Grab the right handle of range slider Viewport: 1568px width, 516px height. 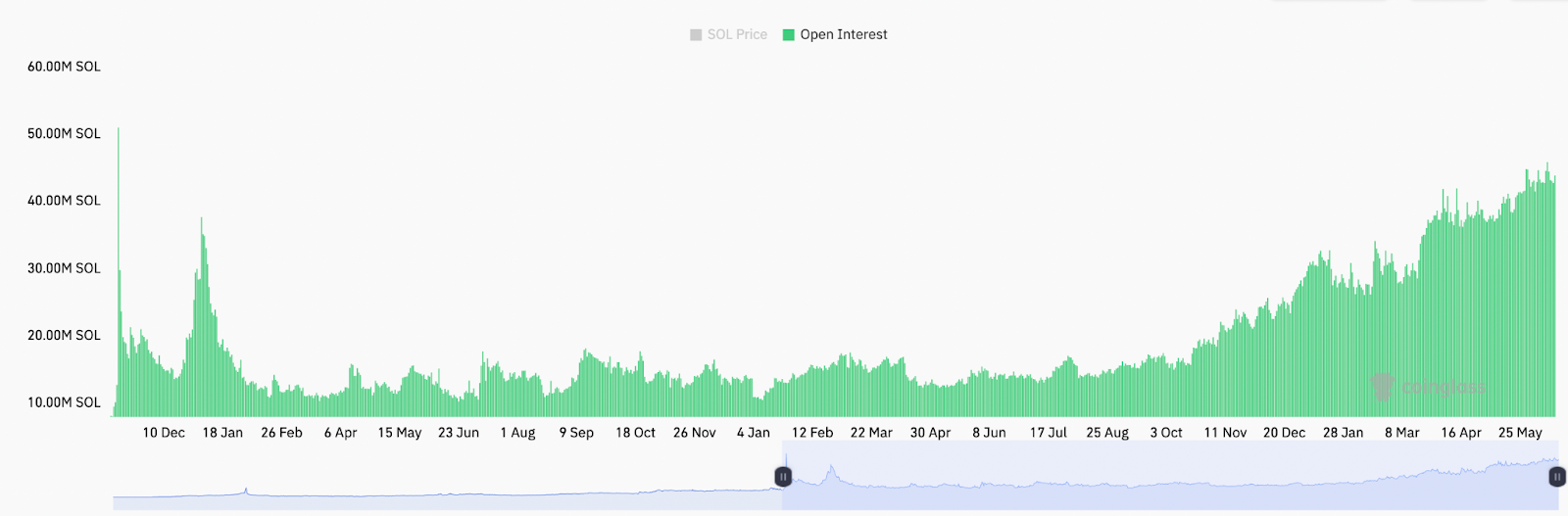pyautogui.click(x=1556, y=477)
